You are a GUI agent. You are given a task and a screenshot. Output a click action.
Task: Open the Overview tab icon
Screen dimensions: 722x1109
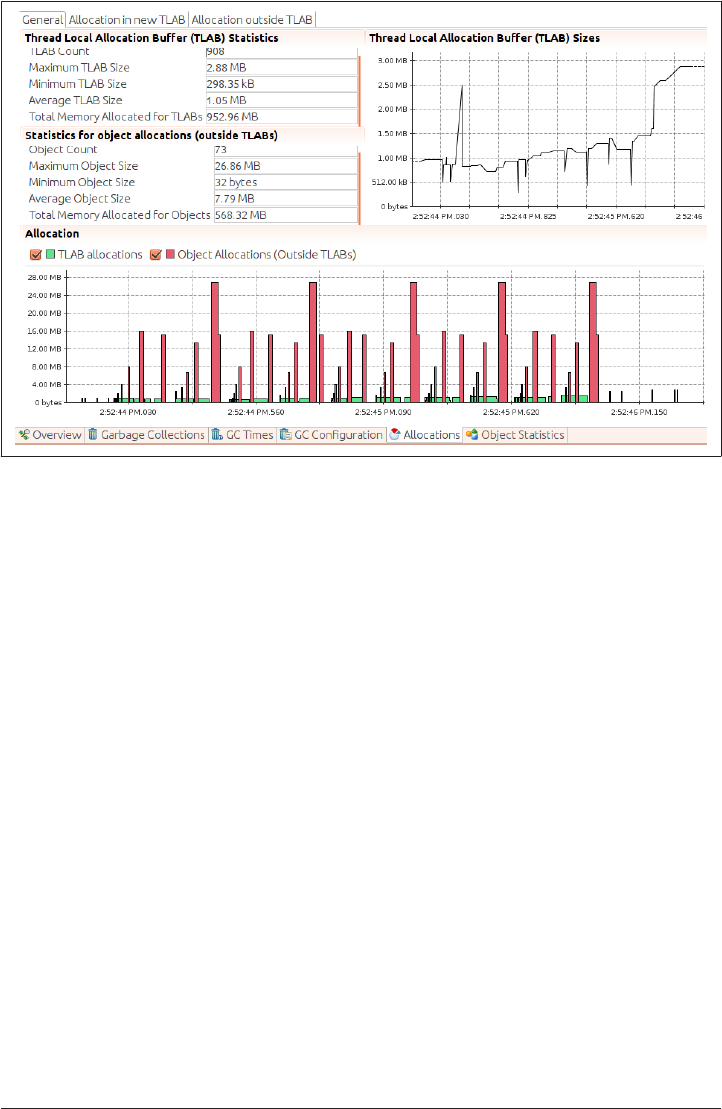point(24,435)
